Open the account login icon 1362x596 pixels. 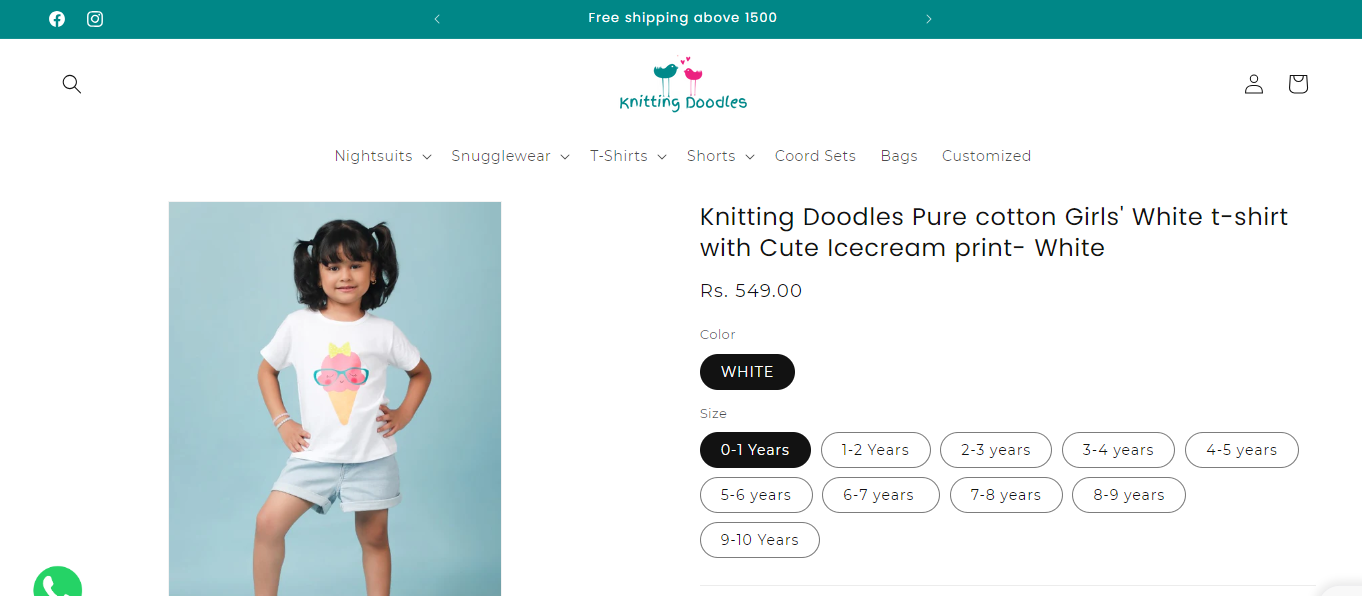click(1254, 84)
